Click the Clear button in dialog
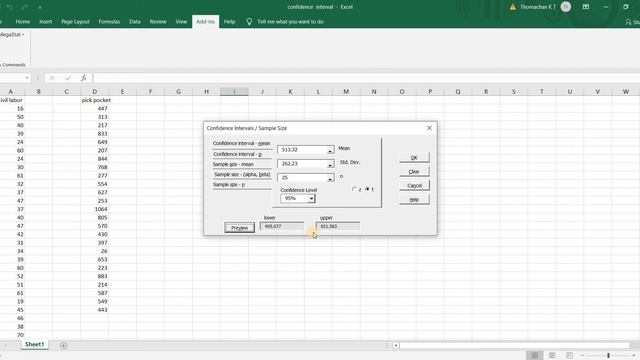640x360 pixels. [x=414, y=171]
